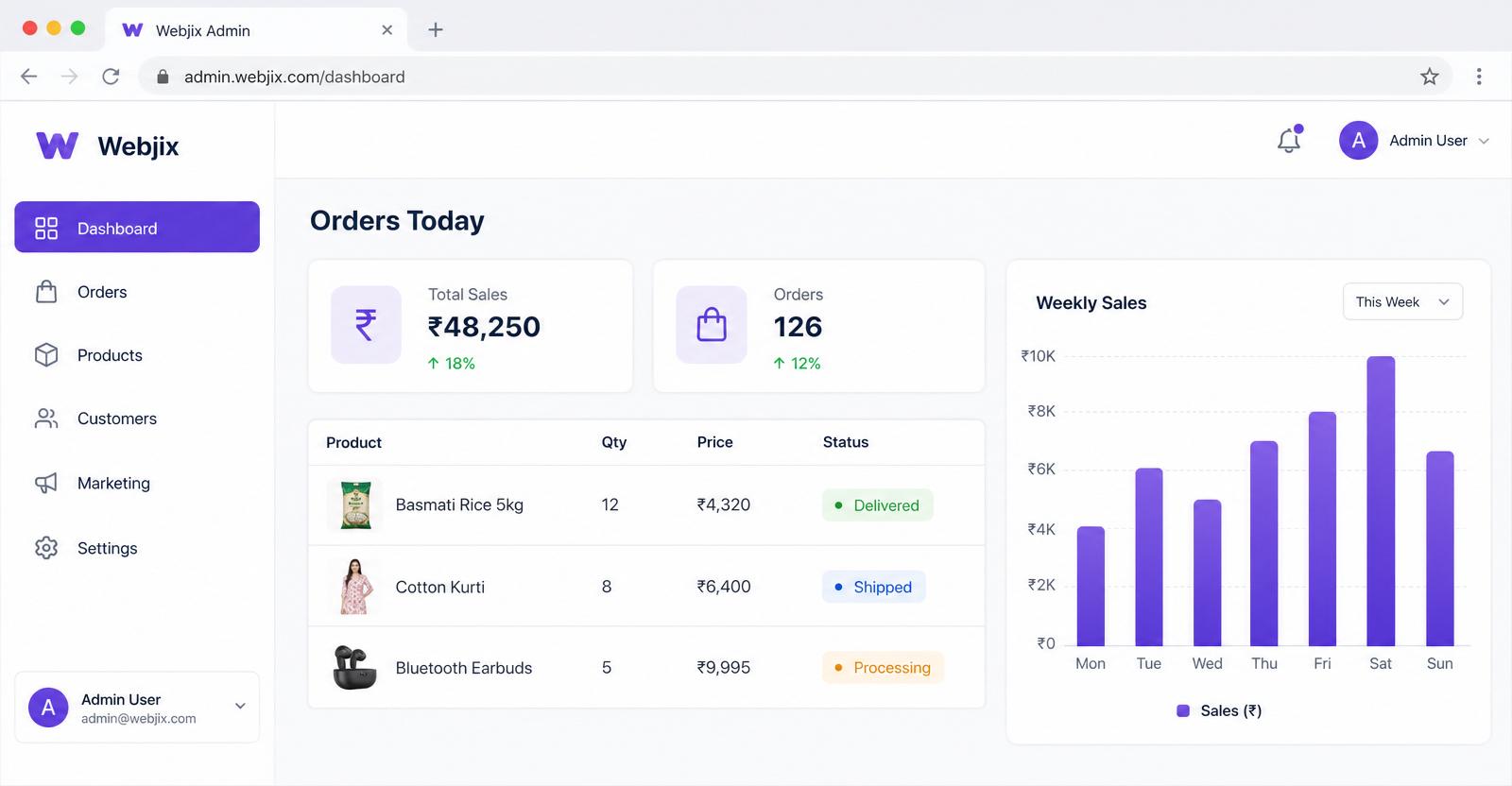Click the admin@webjix.com email text

pos(139,719)
